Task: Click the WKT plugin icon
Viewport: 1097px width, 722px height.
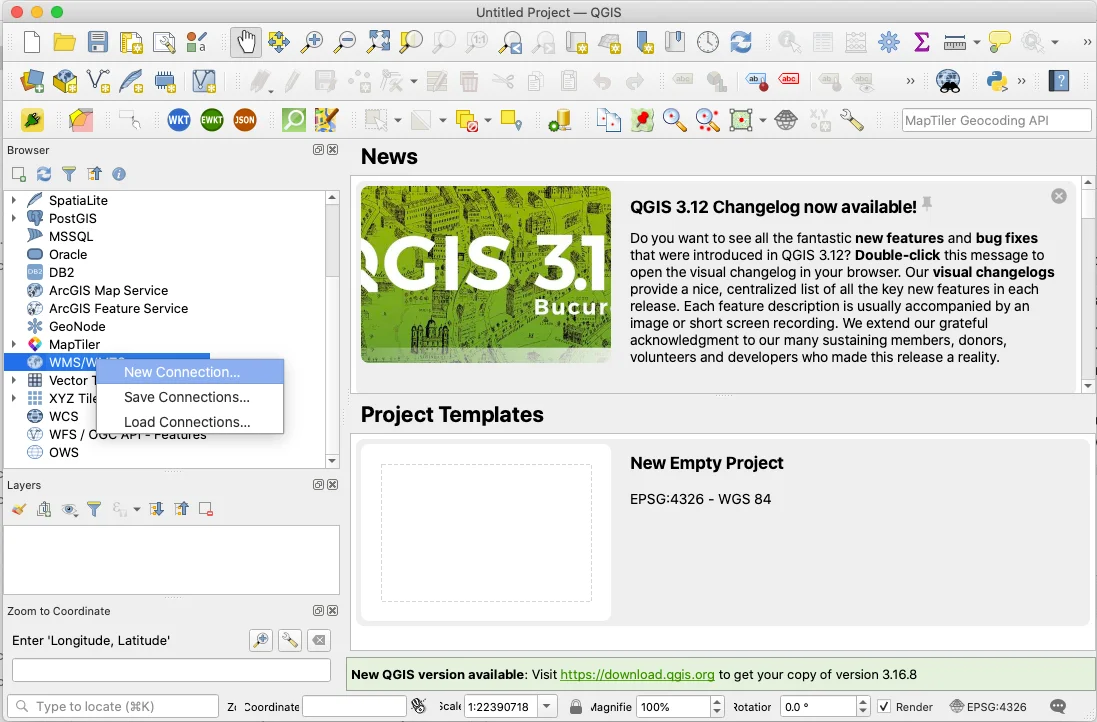Action: pos(178,120)
